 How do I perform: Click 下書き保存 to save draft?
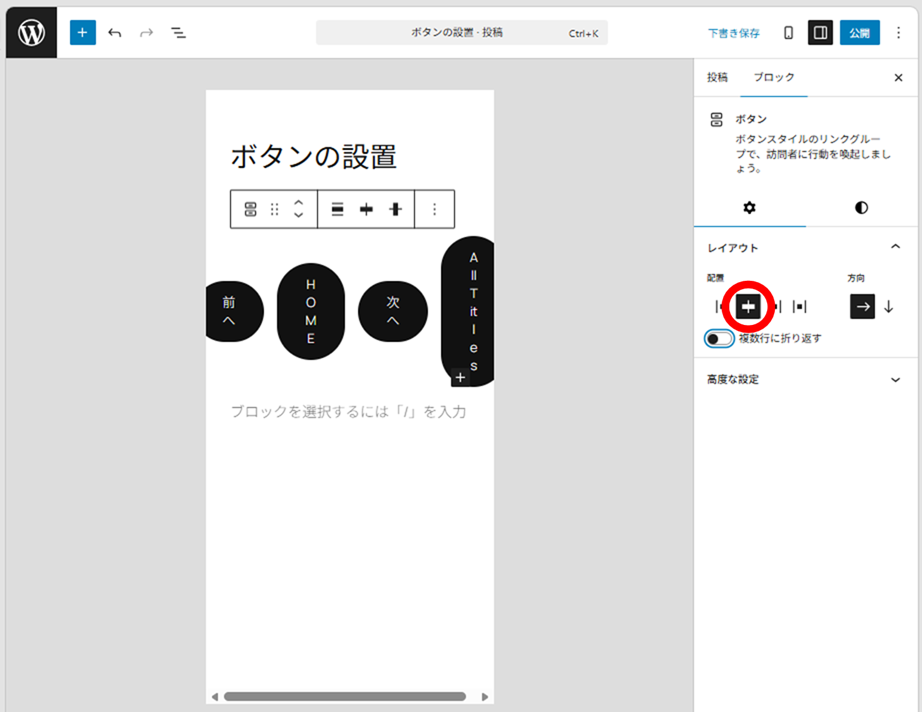(x=733, y=33)
